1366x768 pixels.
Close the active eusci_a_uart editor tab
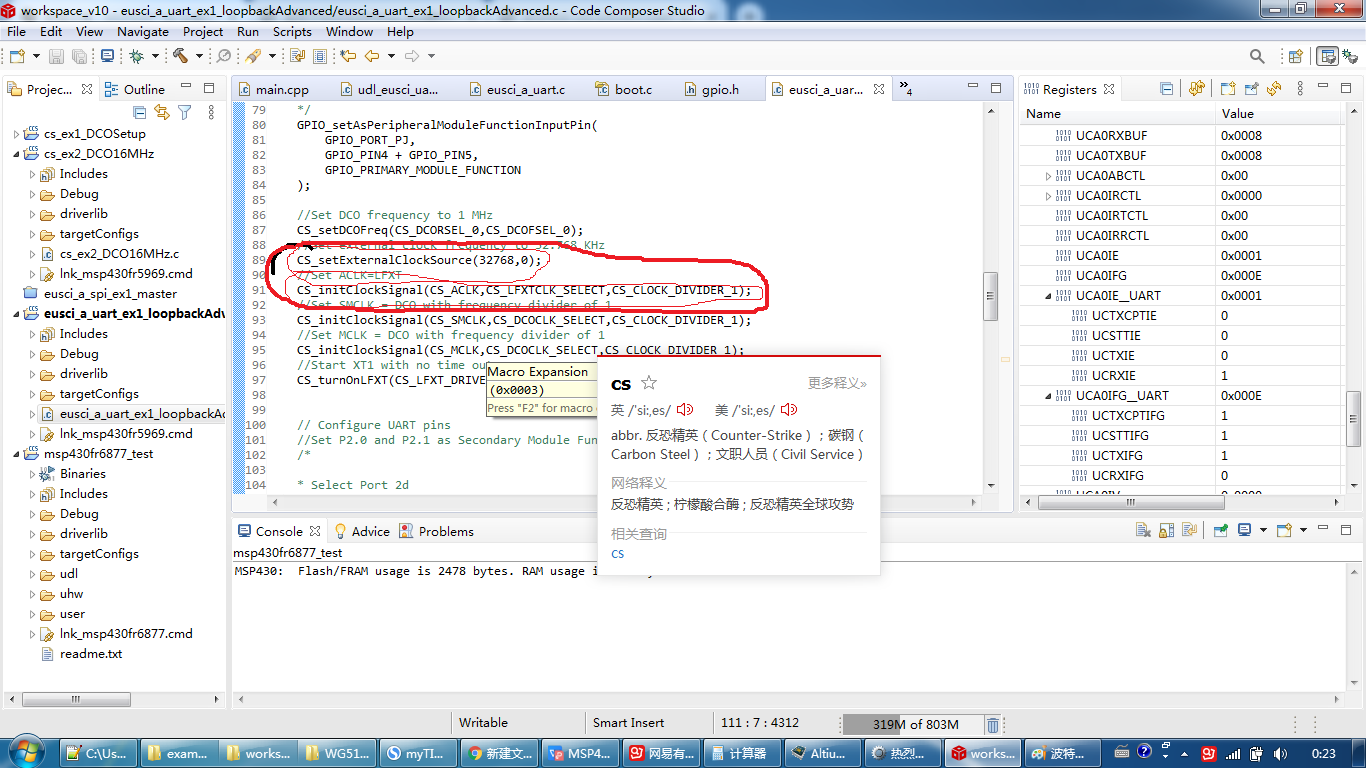coord(879,89)
